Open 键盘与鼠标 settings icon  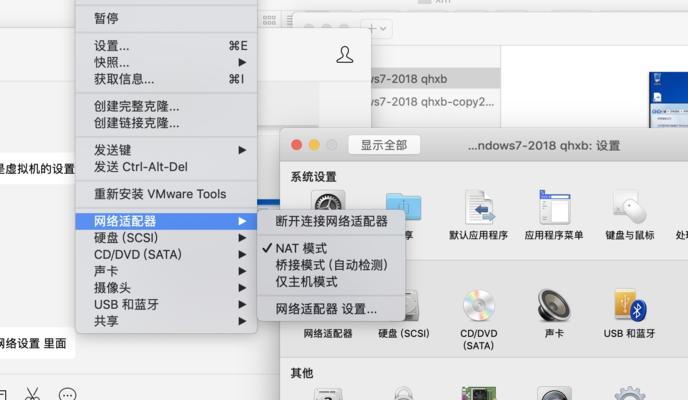pos(630,207)
